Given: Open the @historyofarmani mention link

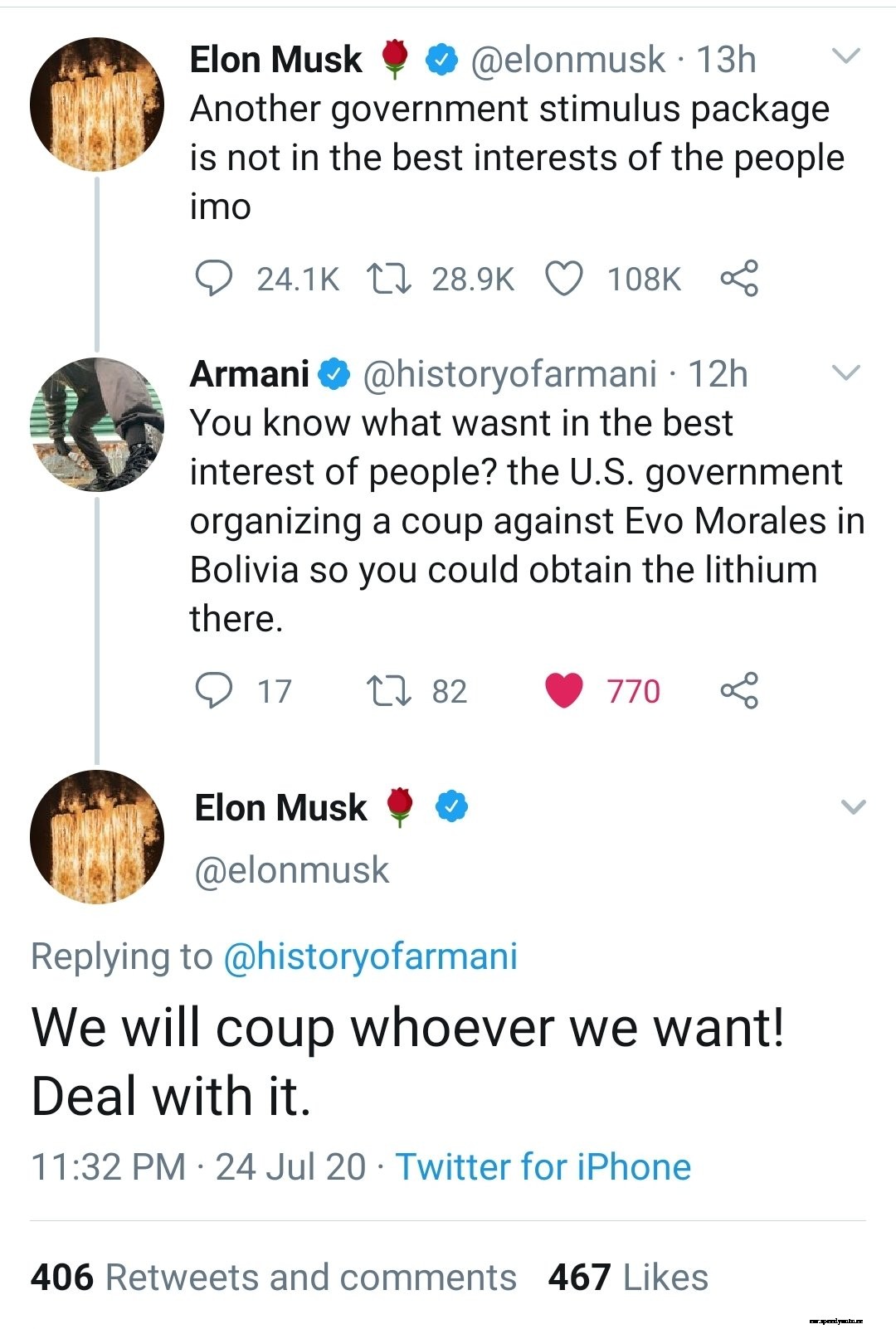Looking at the screenshot, I should click(370, 956).
